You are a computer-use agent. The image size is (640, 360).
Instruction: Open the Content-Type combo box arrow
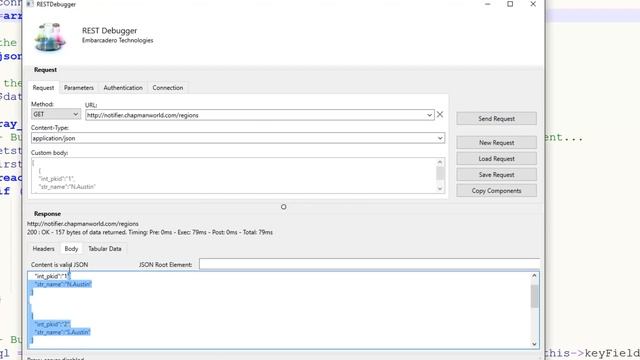[x=440, y=138]
